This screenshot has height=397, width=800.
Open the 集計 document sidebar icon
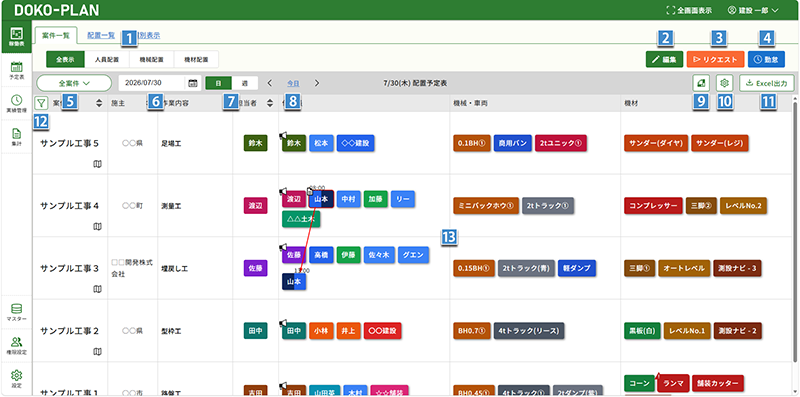16,137
